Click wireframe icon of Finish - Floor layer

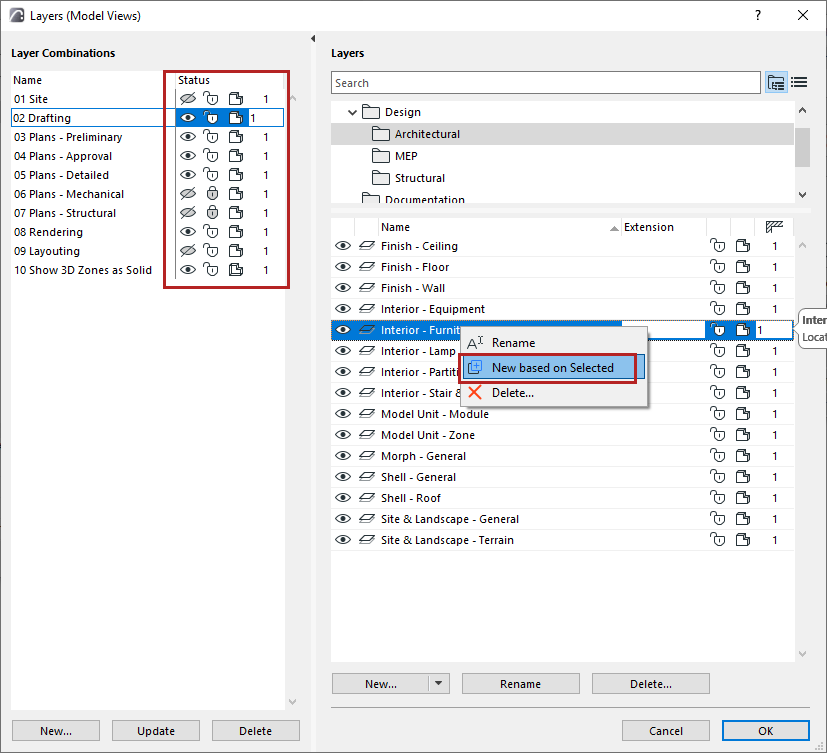click(x=743, y=267)
